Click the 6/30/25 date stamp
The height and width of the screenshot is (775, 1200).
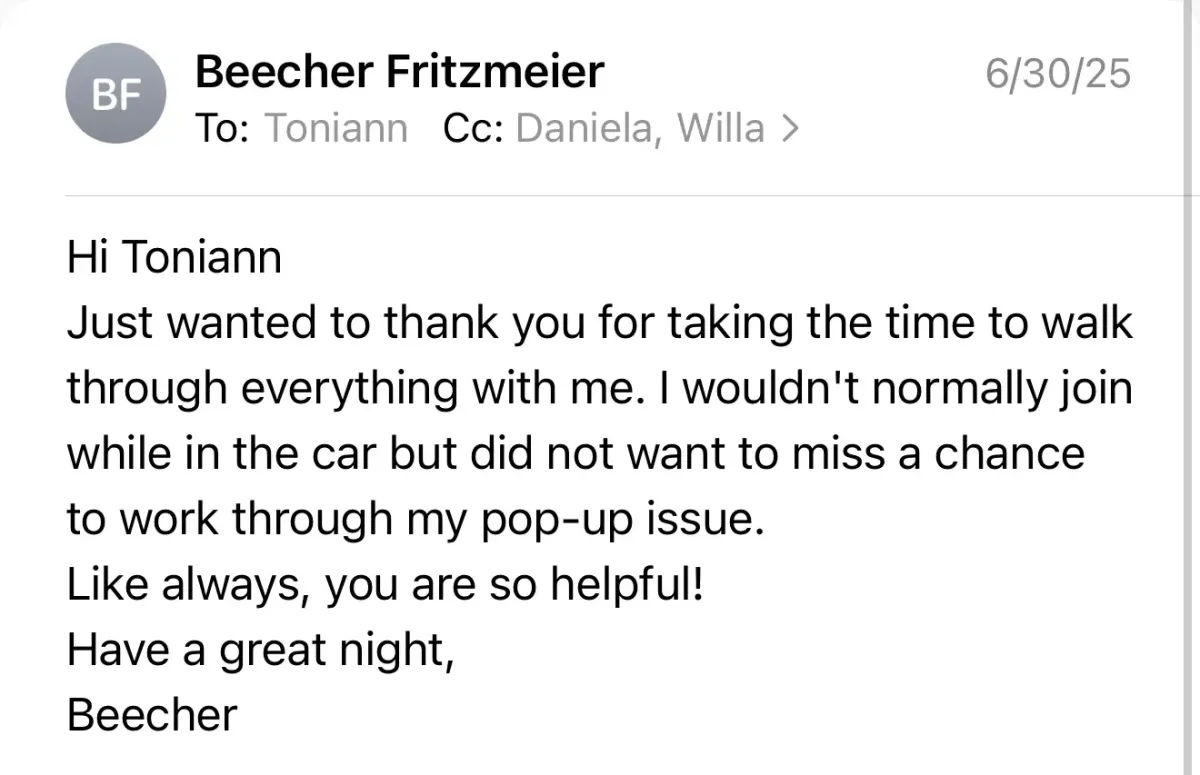coord(1057,75)
